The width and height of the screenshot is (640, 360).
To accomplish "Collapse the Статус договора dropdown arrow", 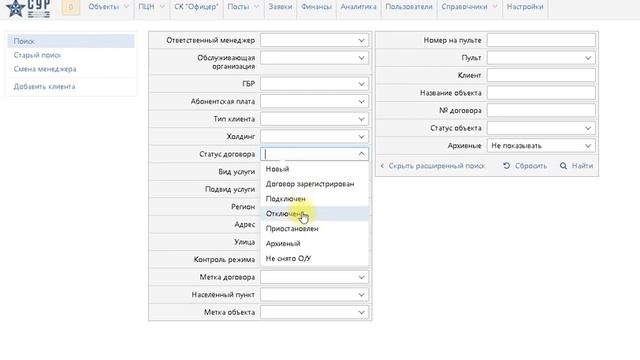I will [x=361, y=154].
